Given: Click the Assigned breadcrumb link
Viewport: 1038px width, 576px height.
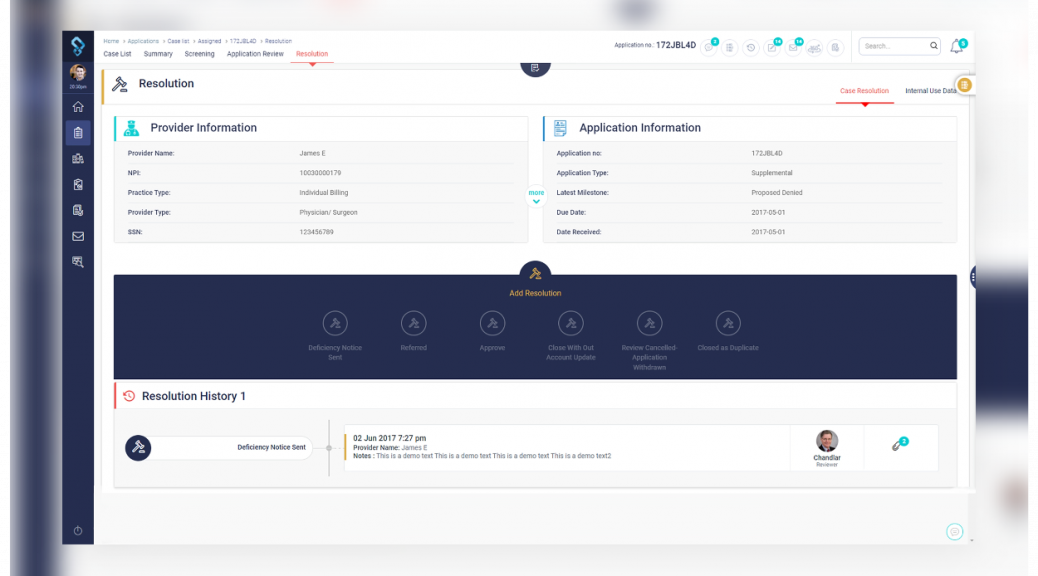Looking at the screenshot, I should pyautogui.click(x=209, y=41).
